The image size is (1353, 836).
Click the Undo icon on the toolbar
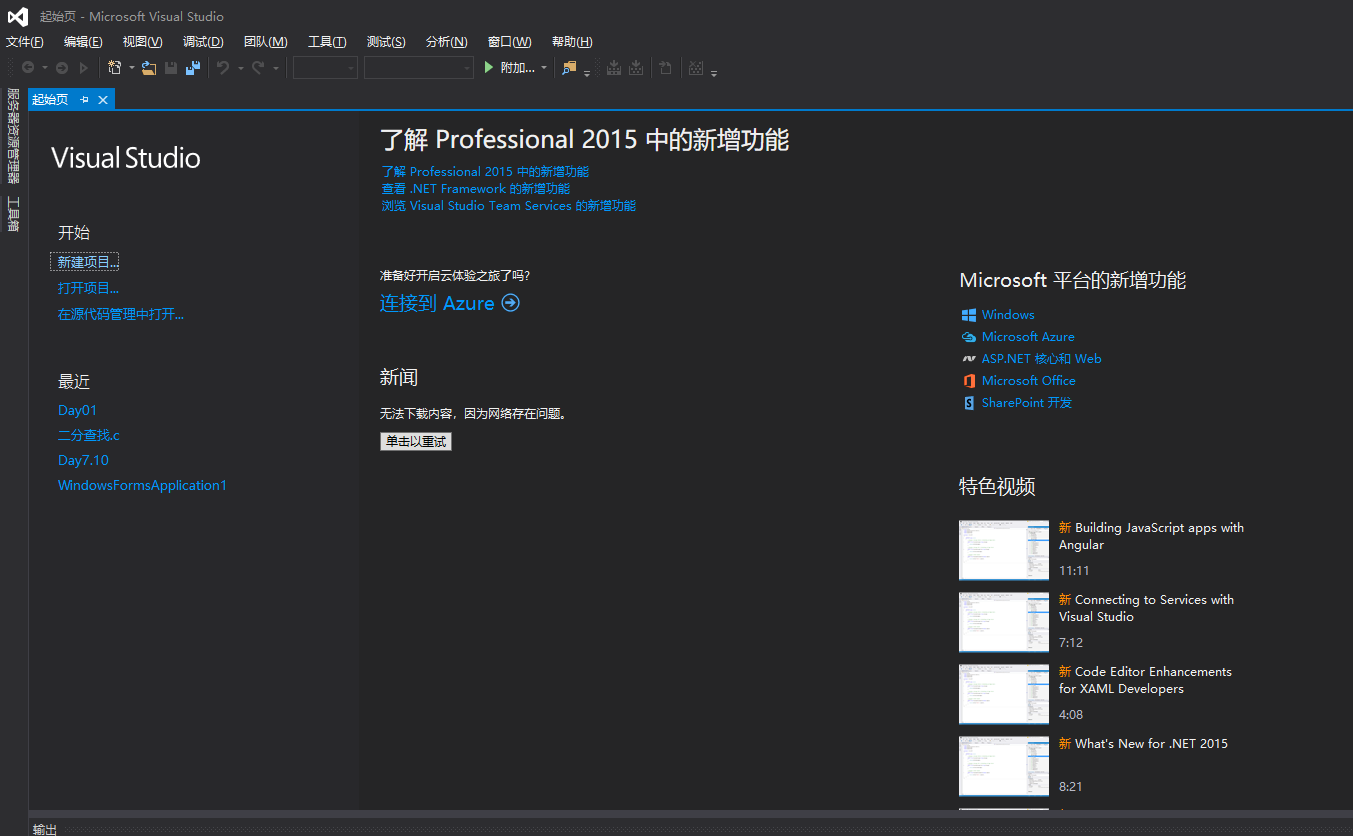(x=225, y=67)
